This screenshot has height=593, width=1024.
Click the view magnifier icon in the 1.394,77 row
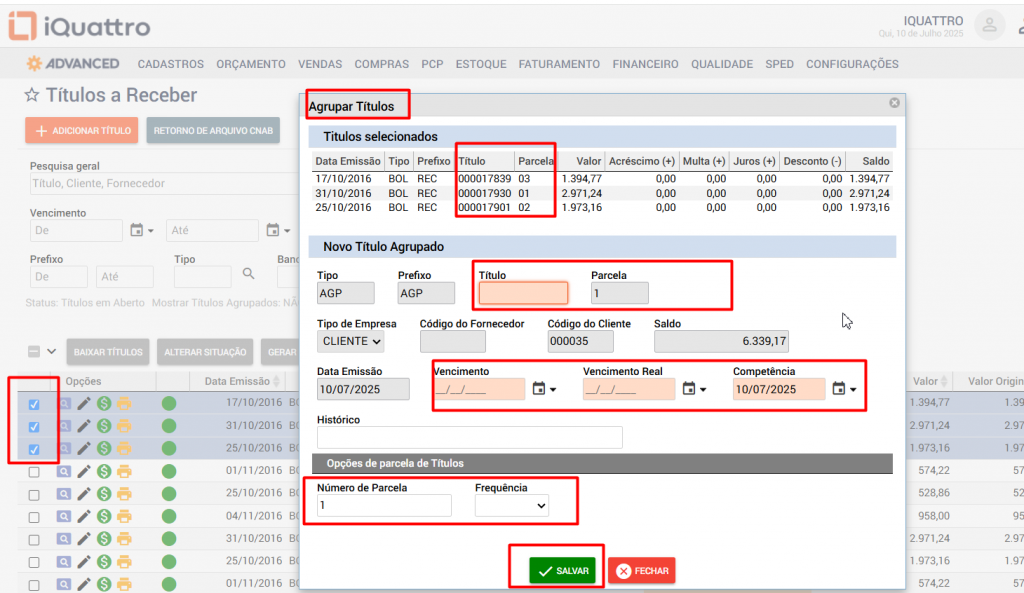(63, 404)
